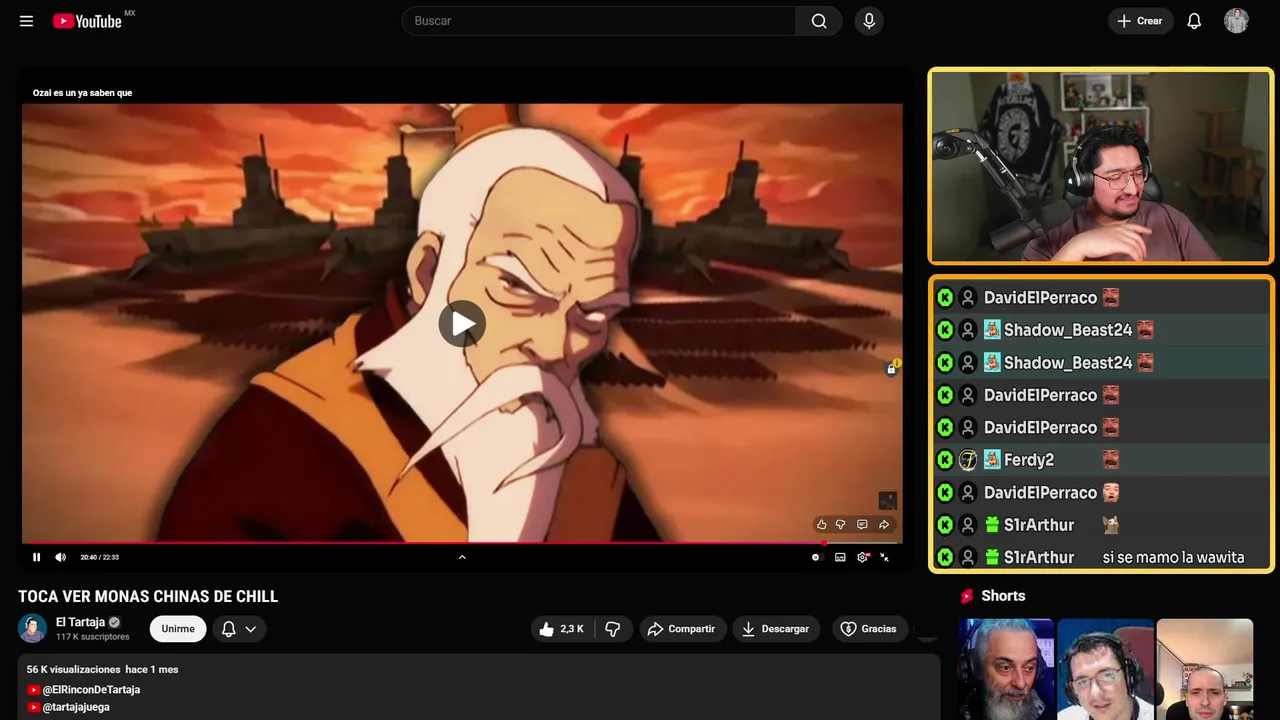Screen dimensions: 1280x720
Task: Click the small channel watermark in the video
Action: tap(887, 500)
